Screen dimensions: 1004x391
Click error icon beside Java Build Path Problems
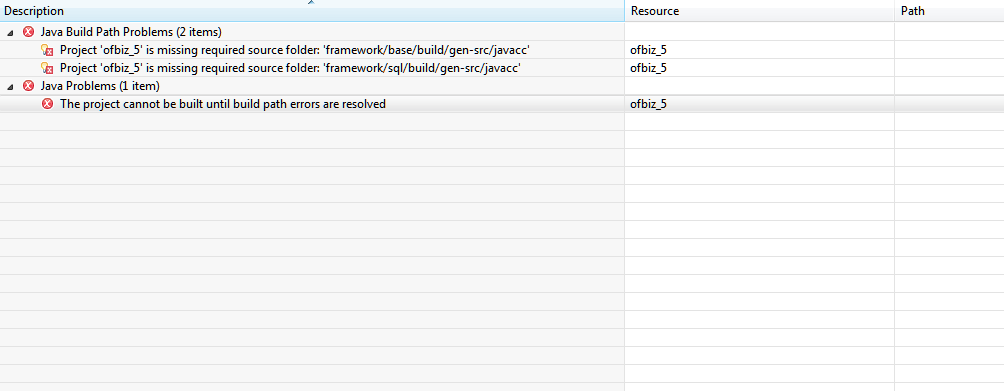pos(28,31)
